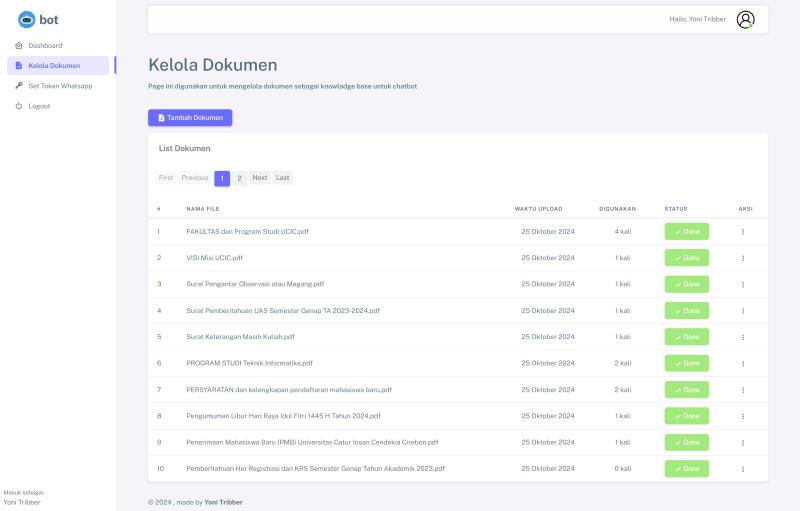Open the user profile avatar icon

[745, 19]
